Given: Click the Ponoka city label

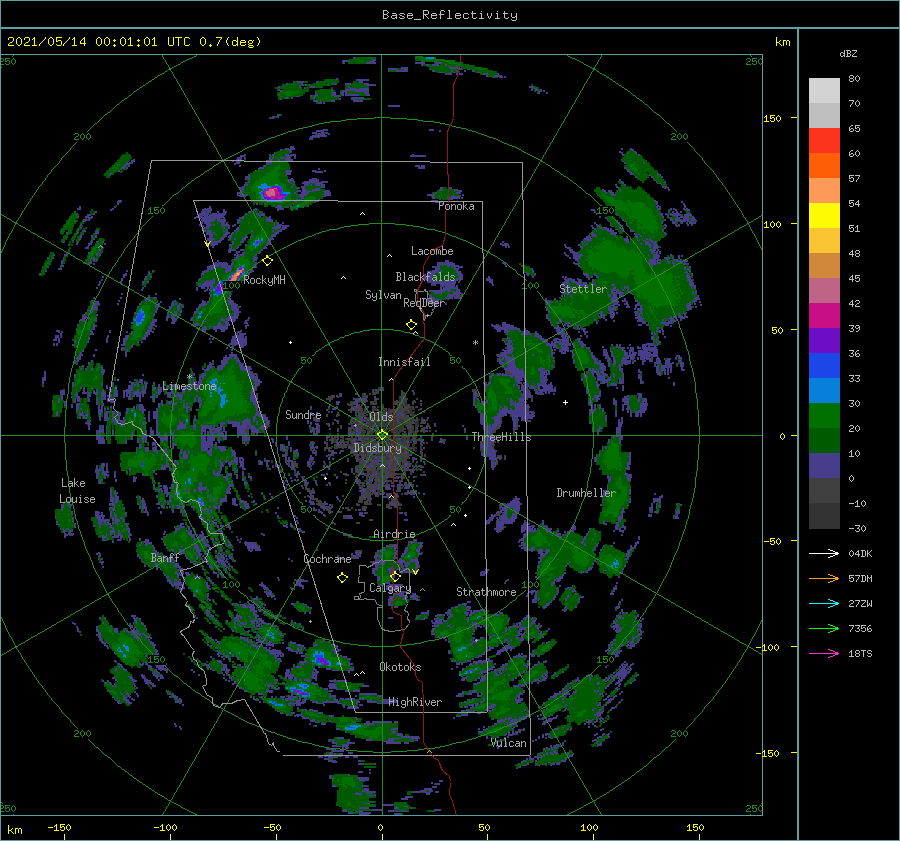Looking at the screenshot, I should (x=456, y=206).
